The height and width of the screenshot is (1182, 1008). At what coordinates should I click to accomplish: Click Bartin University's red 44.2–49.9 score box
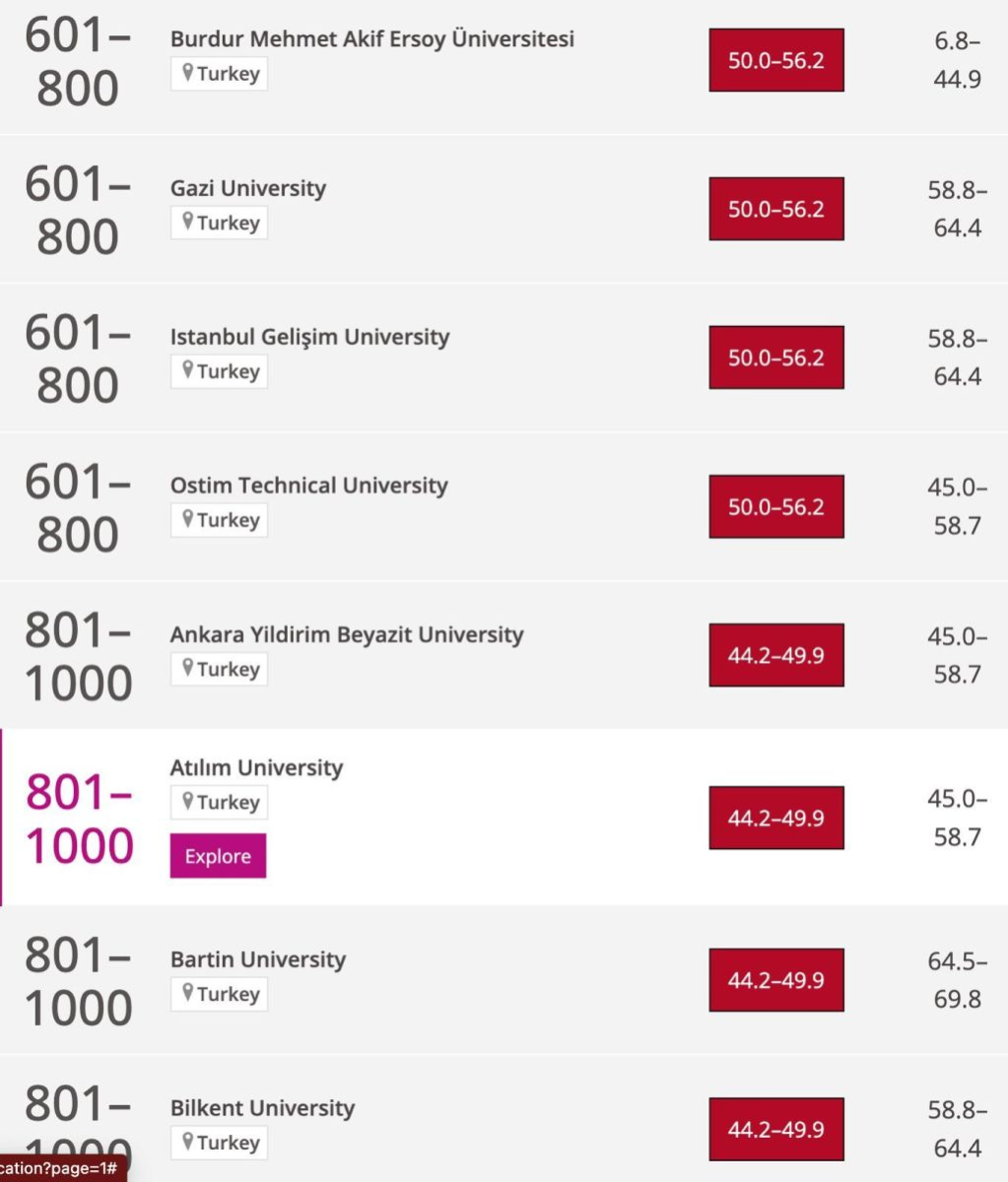pyautogui.click(x=776, y=980)
